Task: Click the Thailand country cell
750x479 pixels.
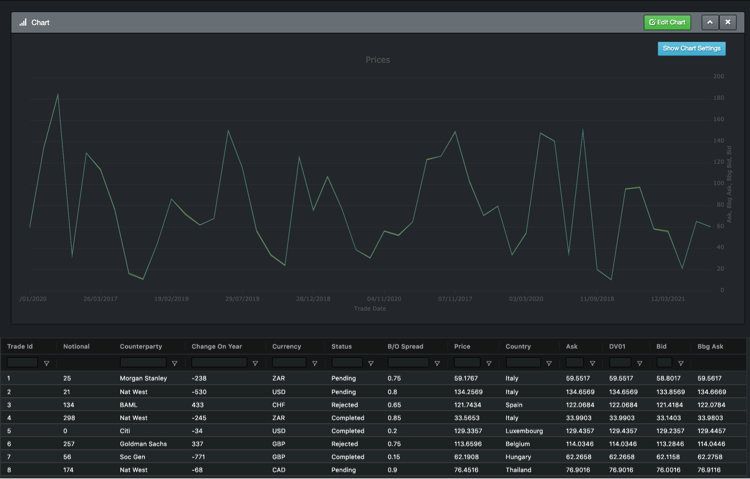Action: pos(518,470)
